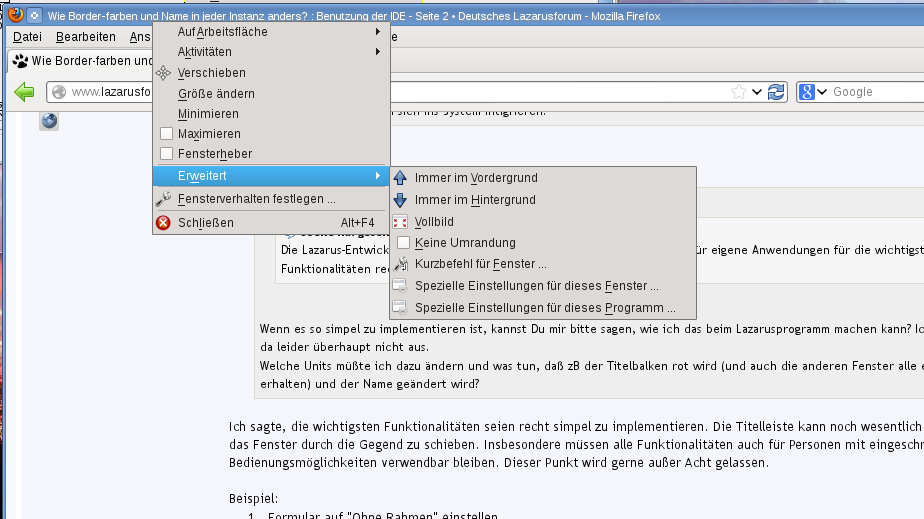
Task: Expand the Auf Arbeitsfläche submenu arrow
Action: [x=378, y=32]
